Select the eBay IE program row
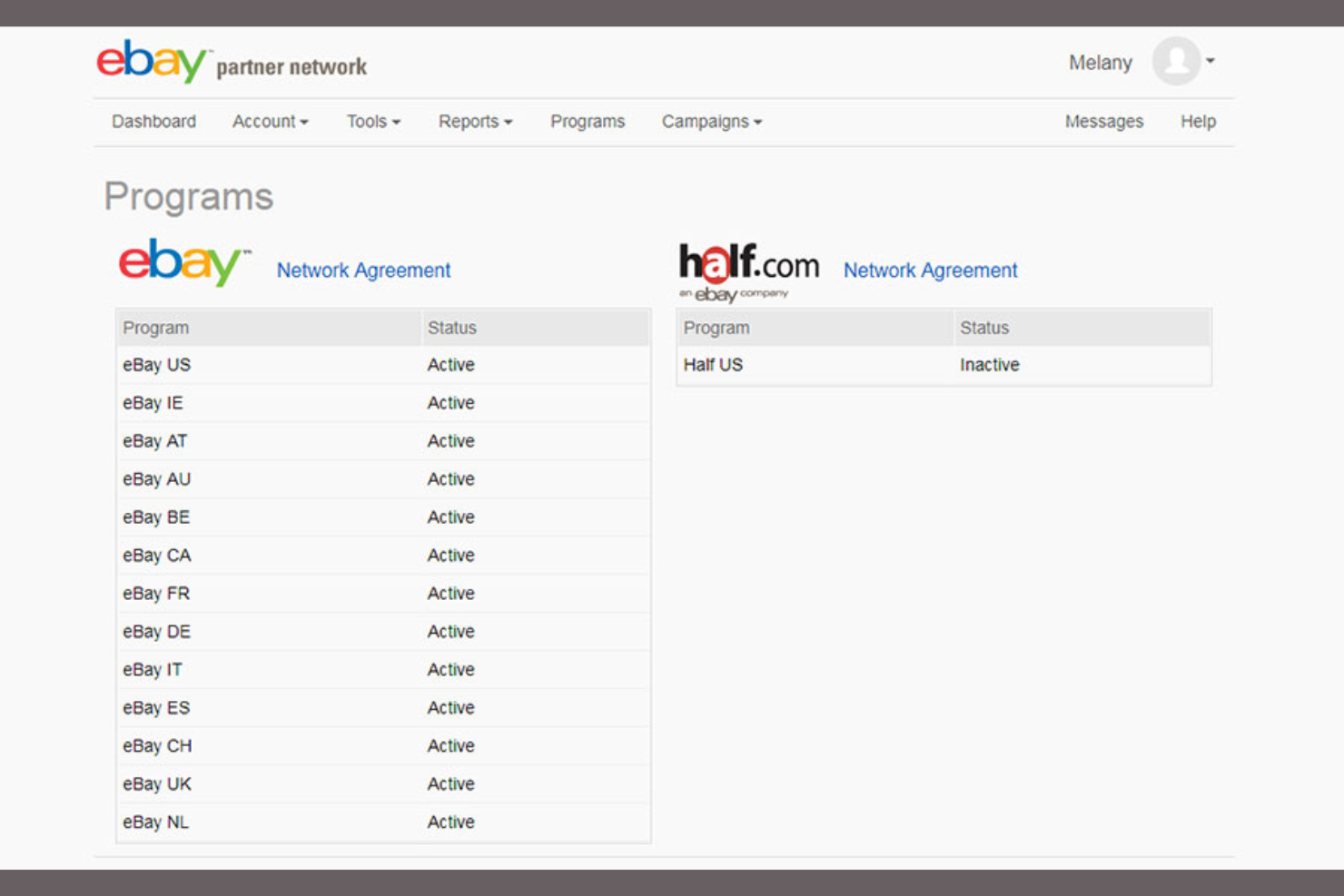The width and height of the screenshot is (1344, 896). pos(383,403)
